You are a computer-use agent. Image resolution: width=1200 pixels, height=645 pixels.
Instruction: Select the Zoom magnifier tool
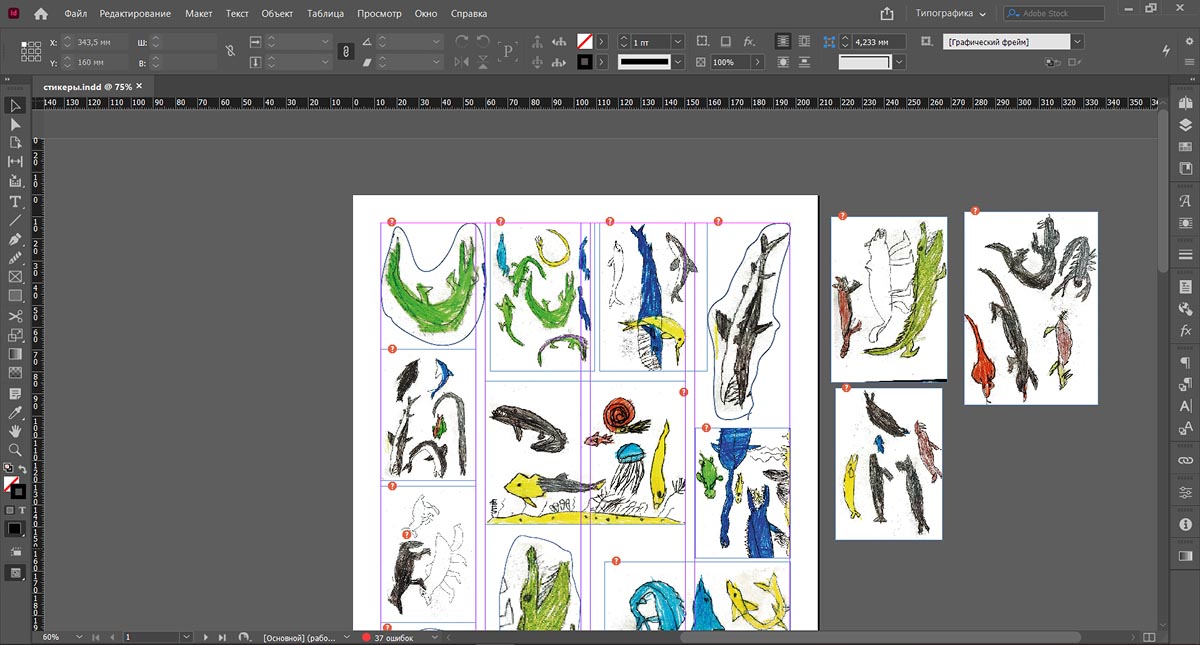tap(15, 450)
